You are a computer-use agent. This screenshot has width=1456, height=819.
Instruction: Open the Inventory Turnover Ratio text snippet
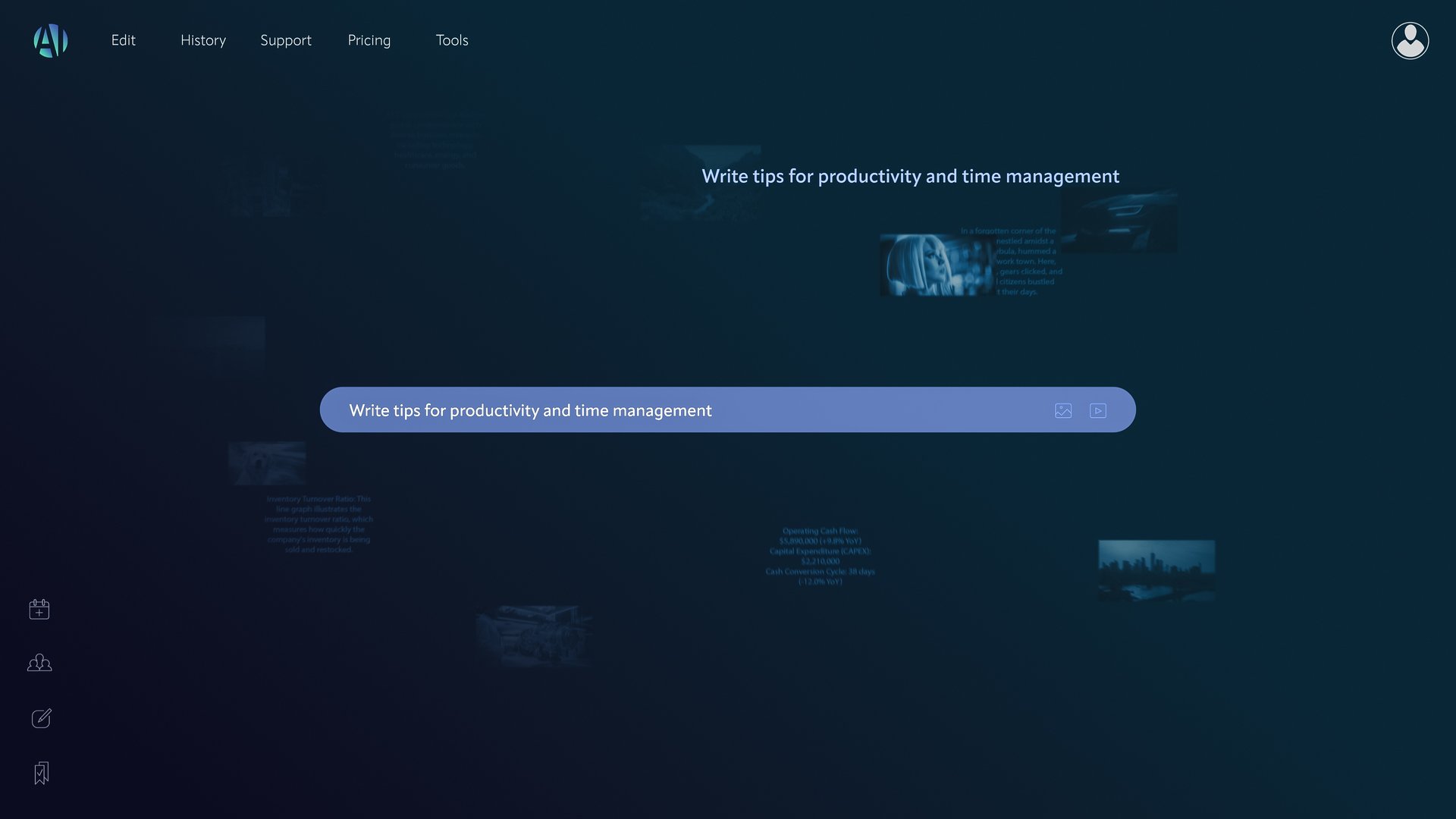[x=318, y=524]
